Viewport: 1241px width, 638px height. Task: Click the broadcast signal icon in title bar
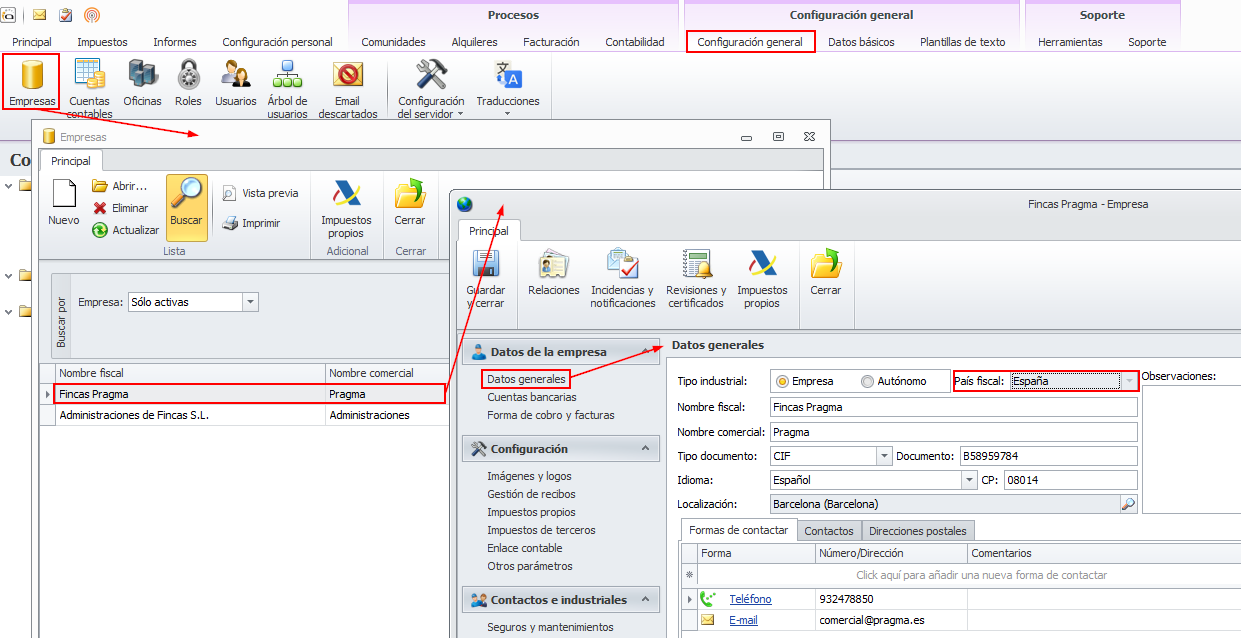click(x=91, y=14)
